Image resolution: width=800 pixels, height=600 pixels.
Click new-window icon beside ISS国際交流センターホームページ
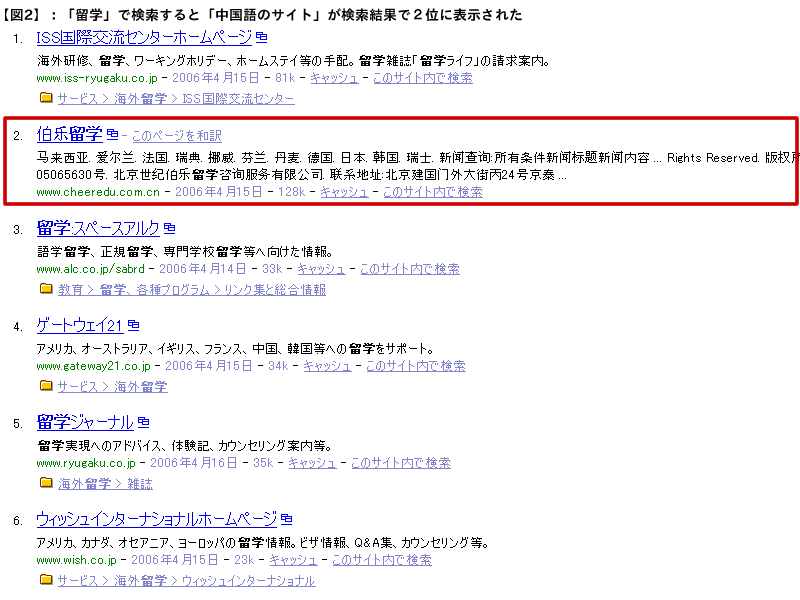pos(262,38)
